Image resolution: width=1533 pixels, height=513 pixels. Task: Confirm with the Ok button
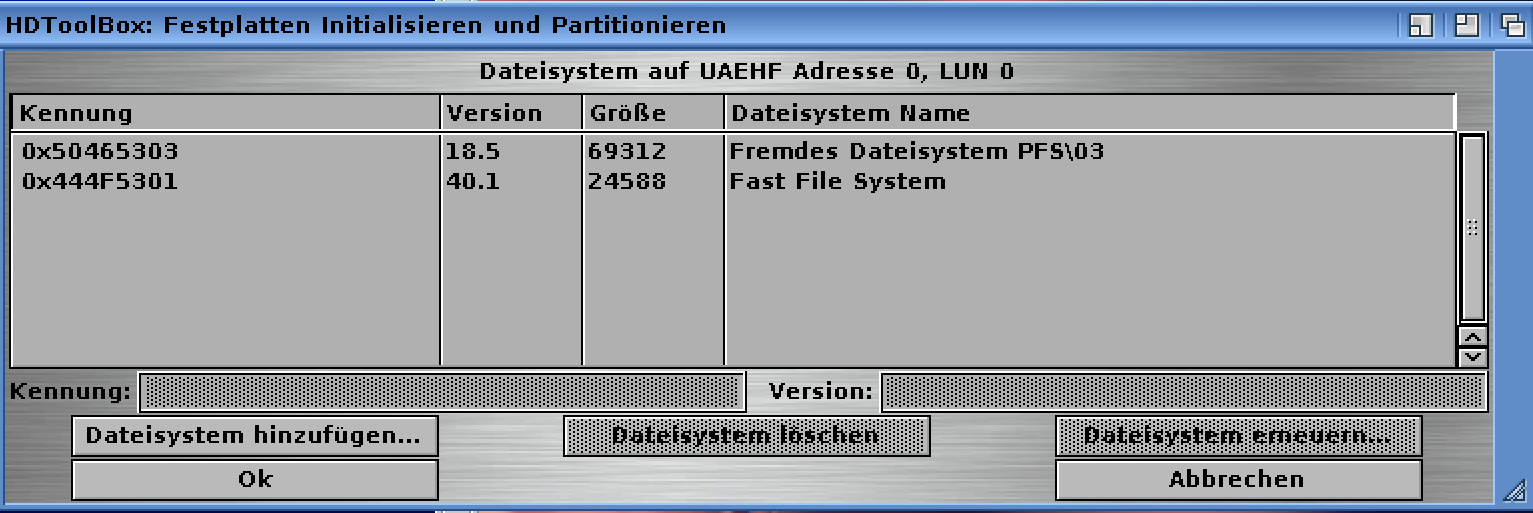[x=255, y=479]
